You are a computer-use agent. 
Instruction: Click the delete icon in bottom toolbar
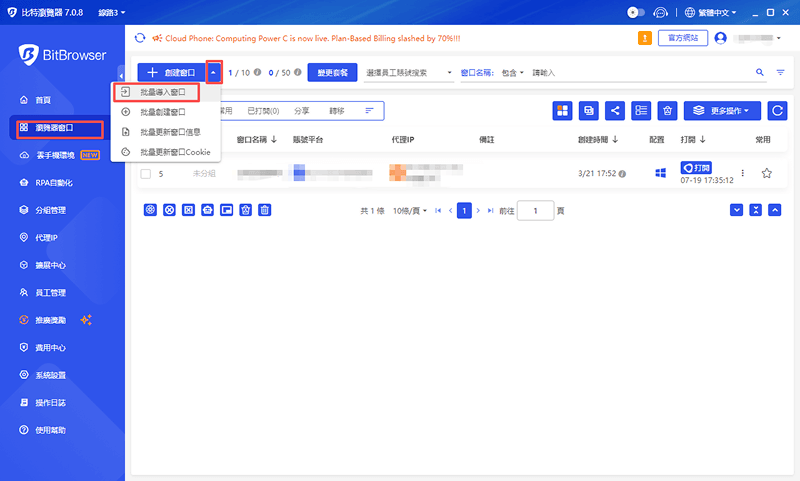click(265, 210)
